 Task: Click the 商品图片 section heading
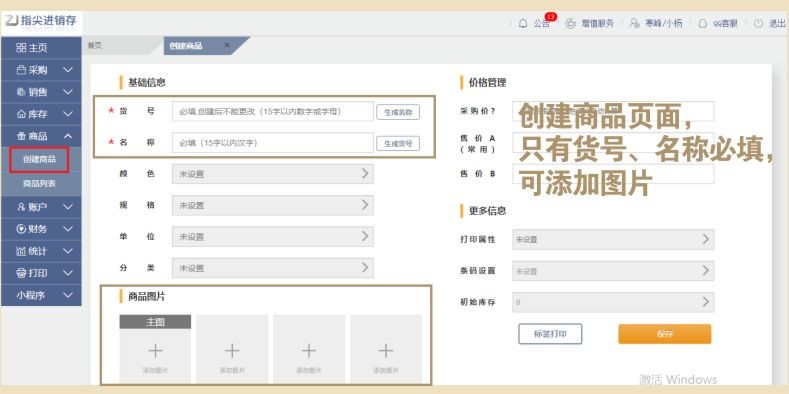[146, 297]
